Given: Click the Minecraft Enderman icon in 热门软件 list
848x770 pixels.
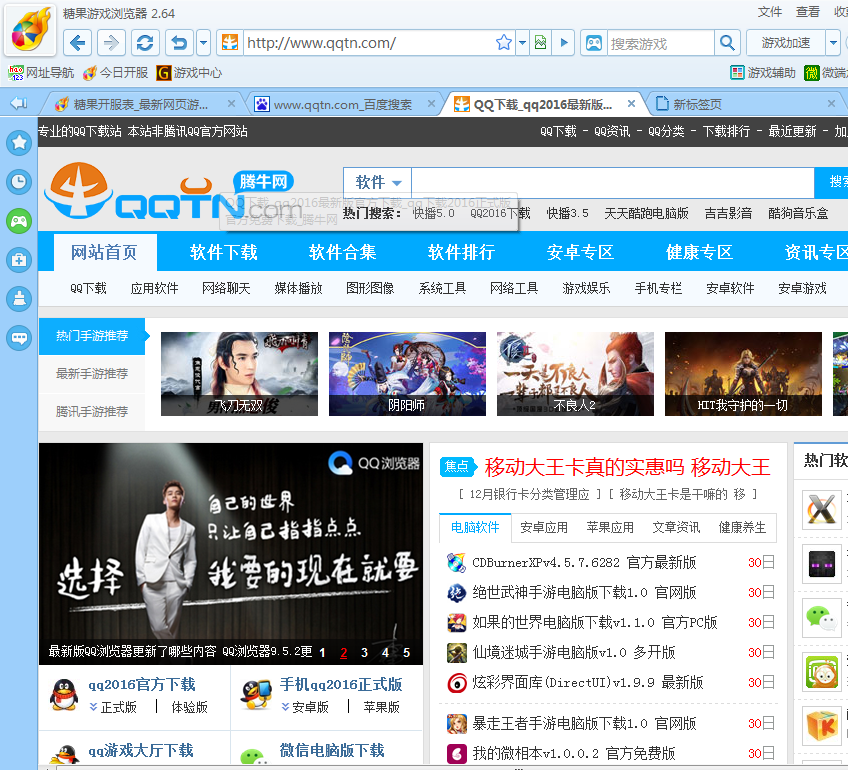Looking at the screenshot, I should tap(821, 564).
